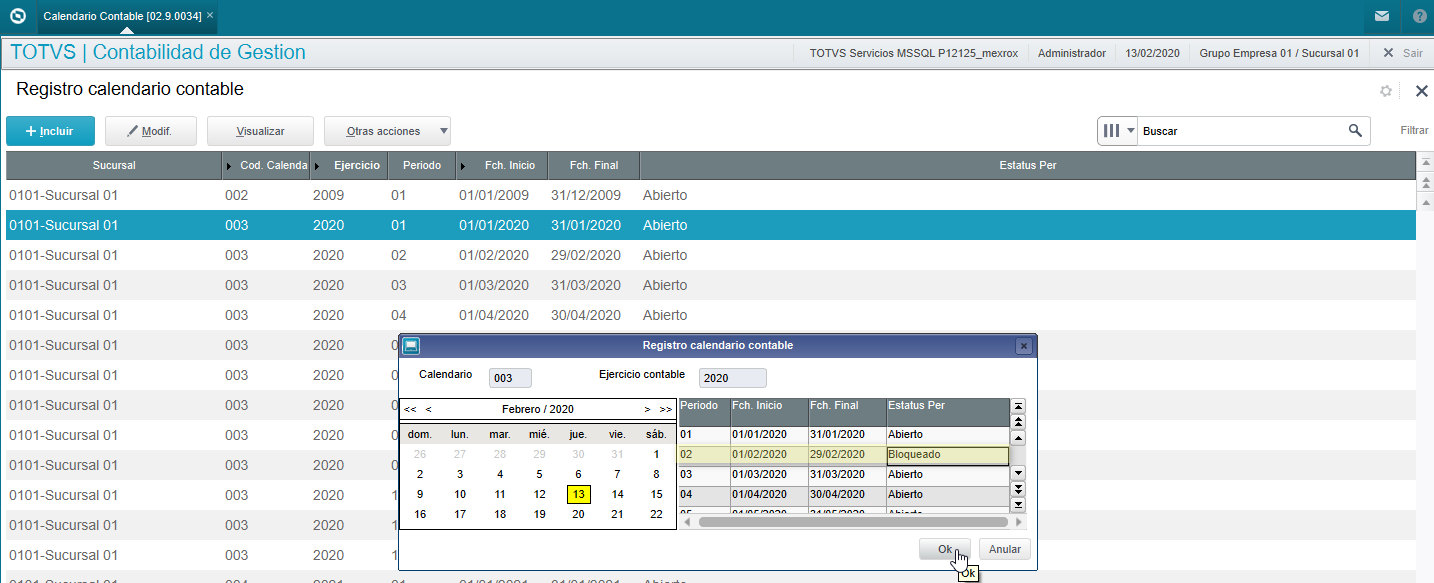Close the Registro calendario contable panel with X
Image resolution: width=1434 pixels, height=583 pixels.
1421,91
